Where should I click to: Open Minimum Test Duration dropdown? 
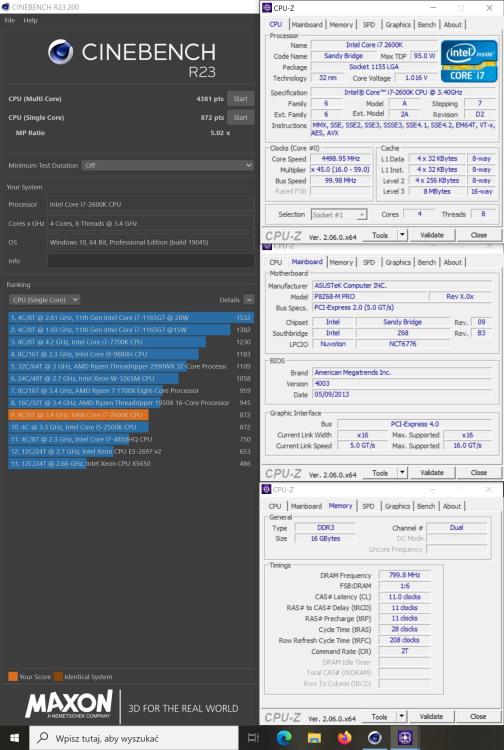(167, 165)
